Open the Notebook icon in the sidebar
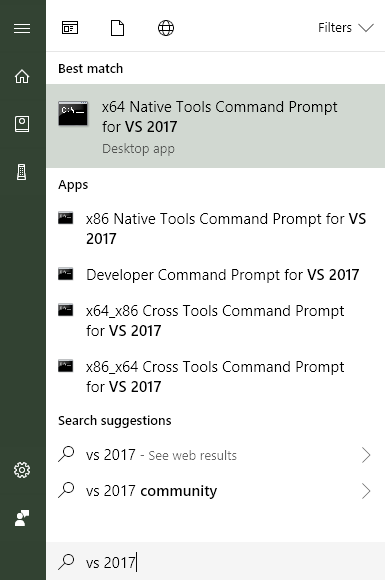This screenshot has height=580, width=385. click(22, 124)
